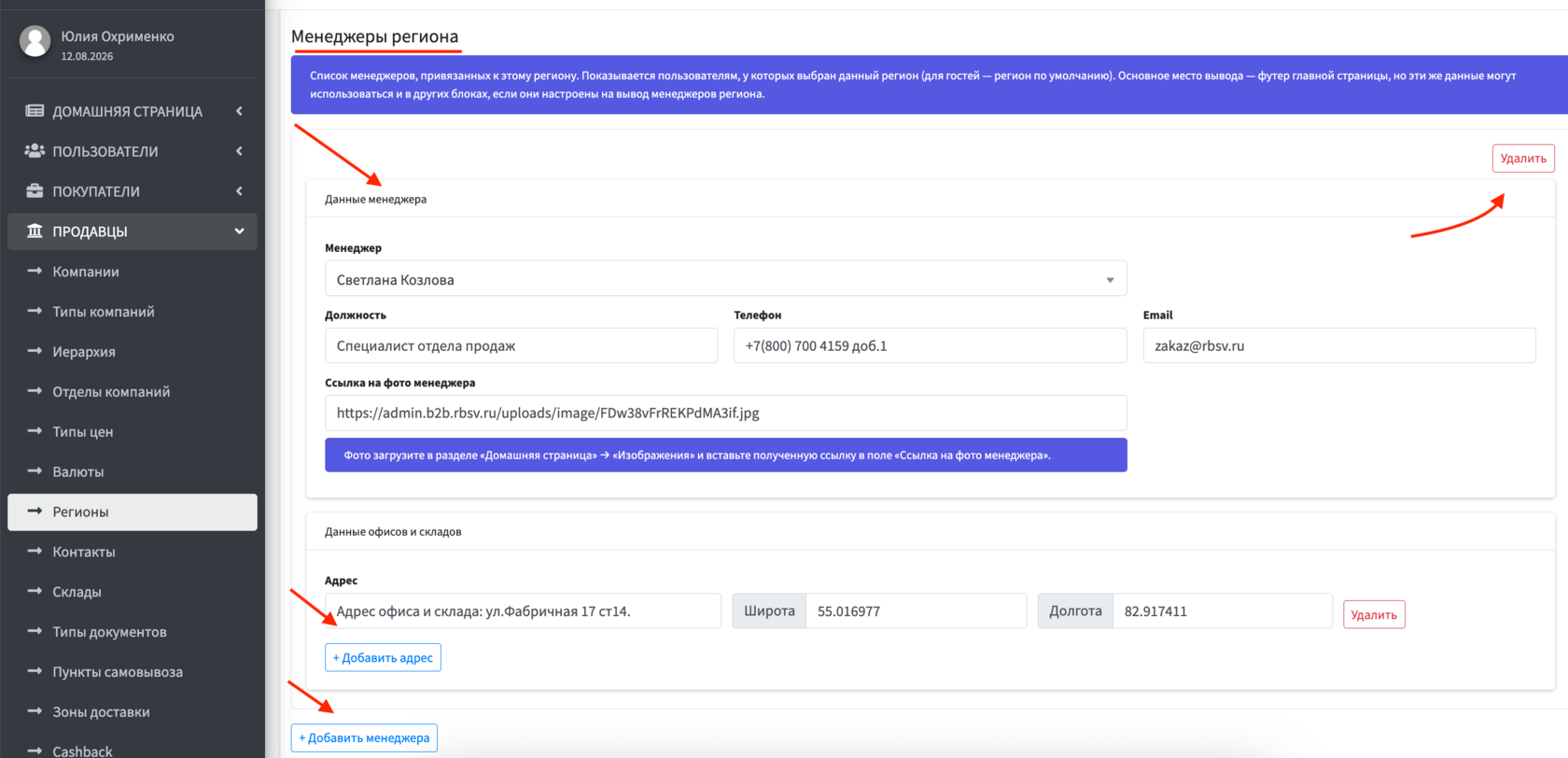The width and height of the screenshot is (1568, 758).
Task: Open the Менеджер dropdown showing Светлана Козлова
Action: point(725,279)
